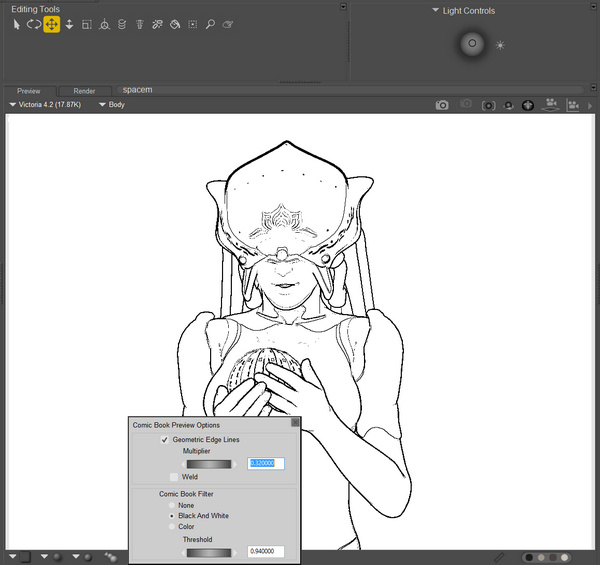Uncheck the Geometric Edge Lines checkbox
This screenshot has width=600, height=565.
pyautogui.click(x=164, y=440)
